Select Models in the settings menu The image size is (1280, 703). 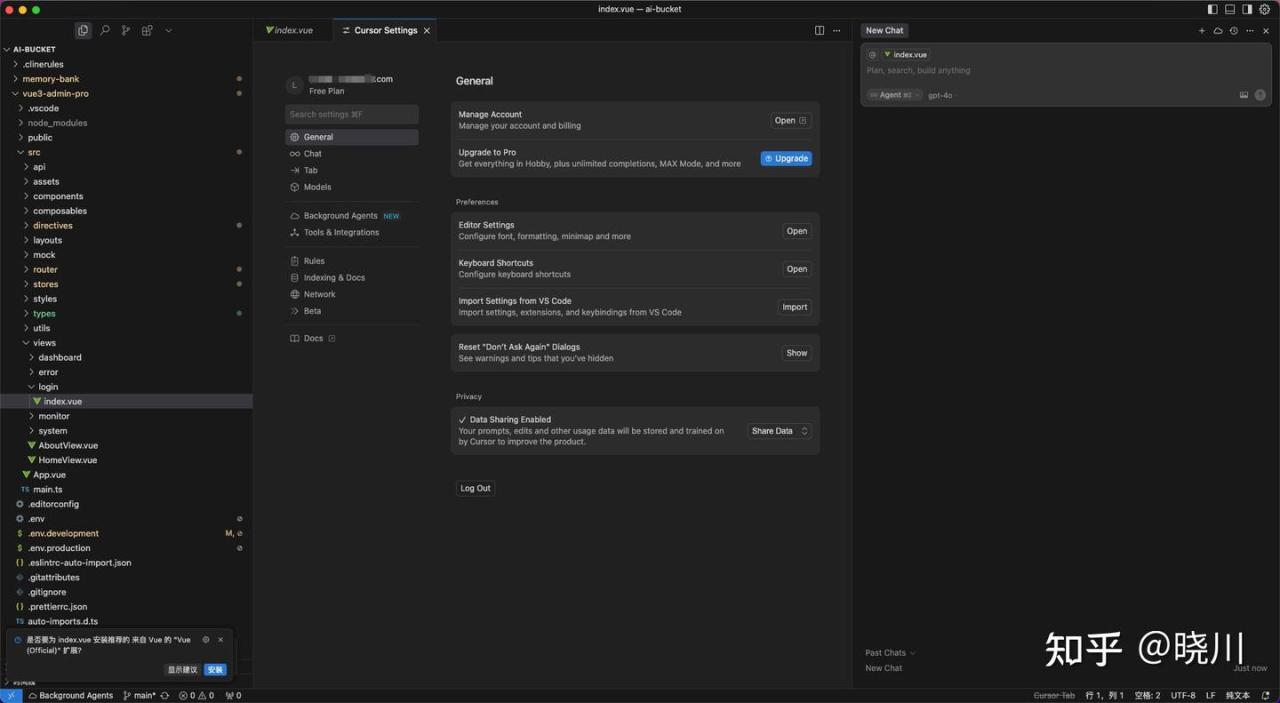coord(317,187)
